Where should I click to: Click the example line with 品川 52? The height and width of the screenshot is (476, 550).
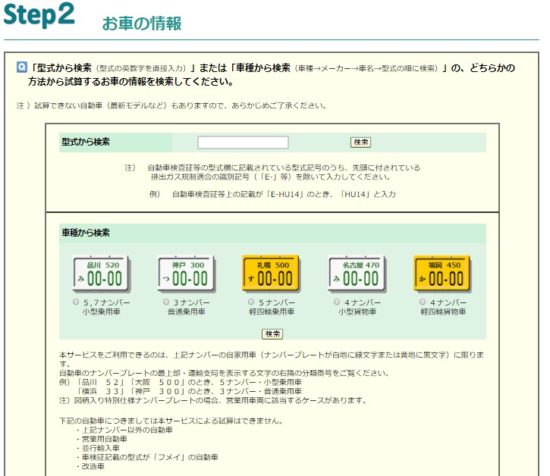(180, 382)
